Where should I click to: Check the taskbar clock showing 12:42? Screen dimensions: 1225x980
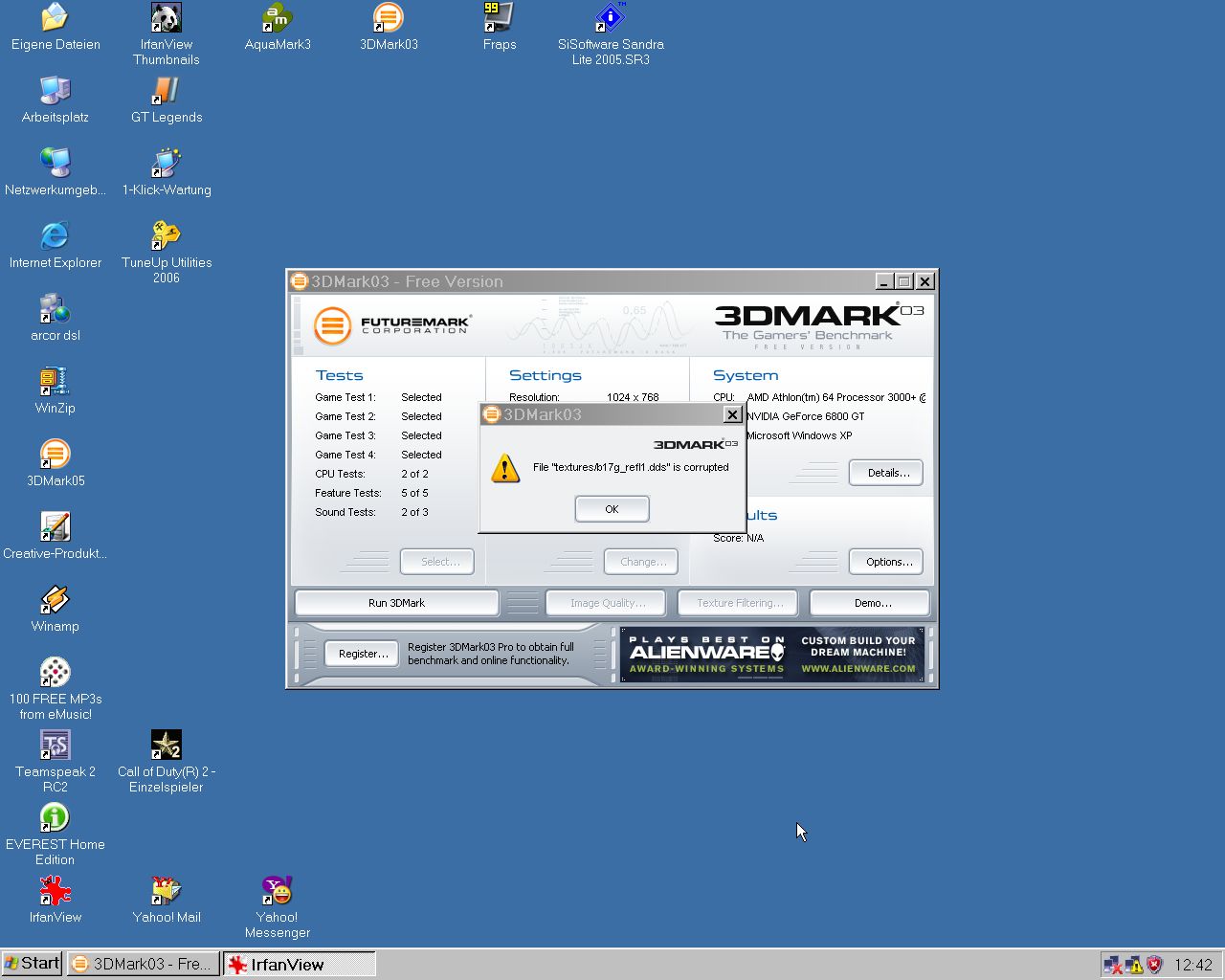pos(1193,965)
